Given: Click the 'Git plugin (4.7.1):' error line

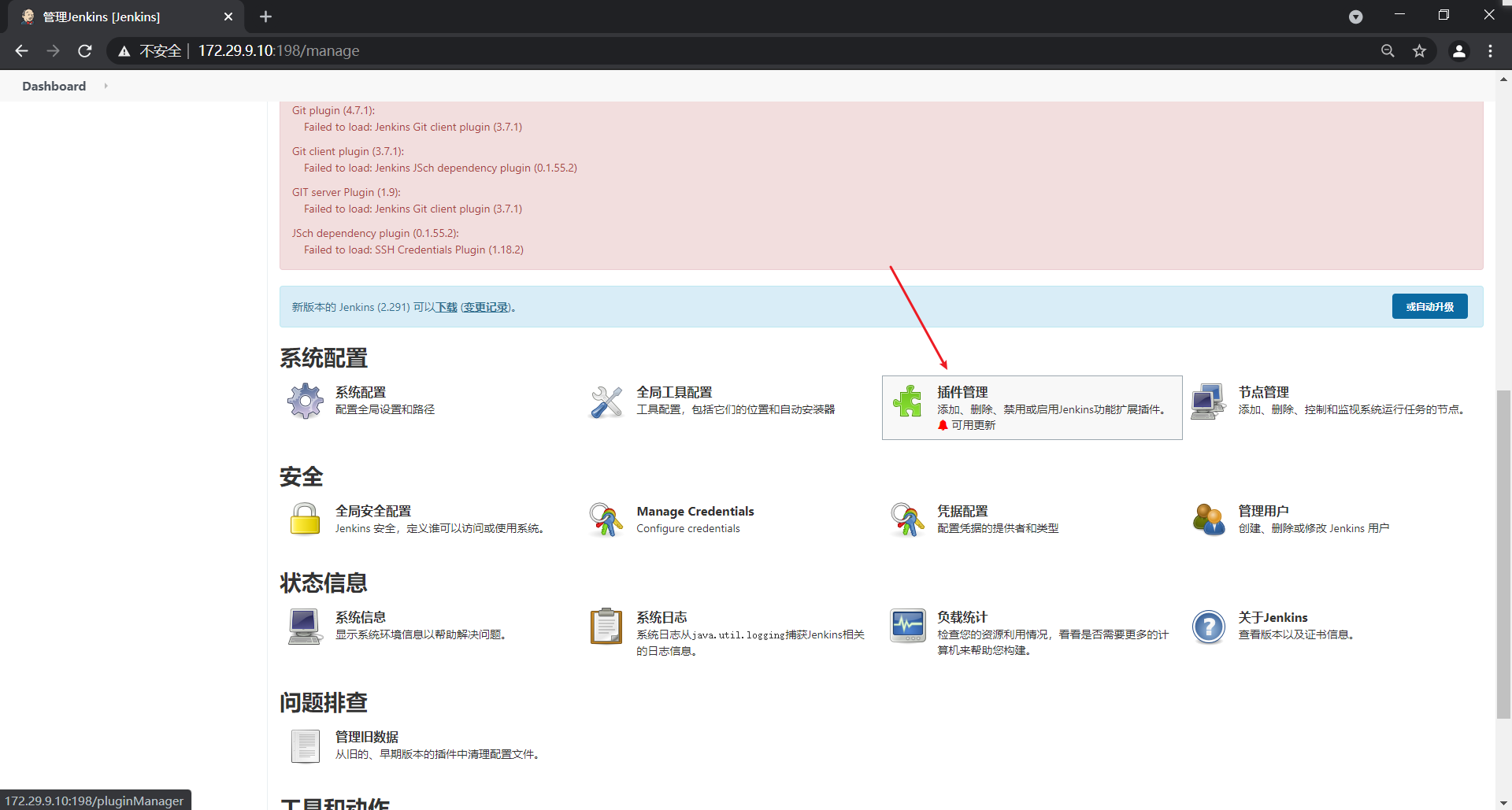Looking at the screenshot, I should click(333, 110).
